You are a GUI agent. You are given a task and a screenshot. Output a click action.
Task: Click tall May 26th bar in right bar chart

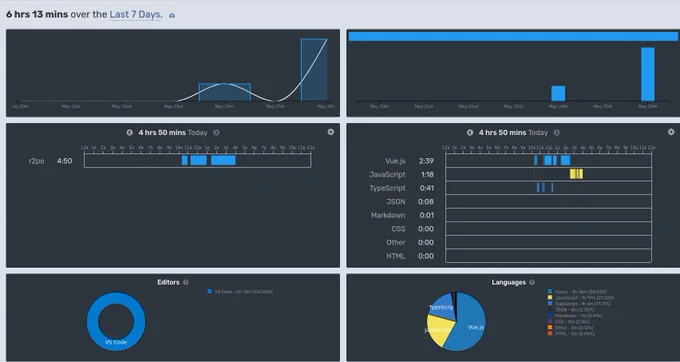click(x=647, y=74)
